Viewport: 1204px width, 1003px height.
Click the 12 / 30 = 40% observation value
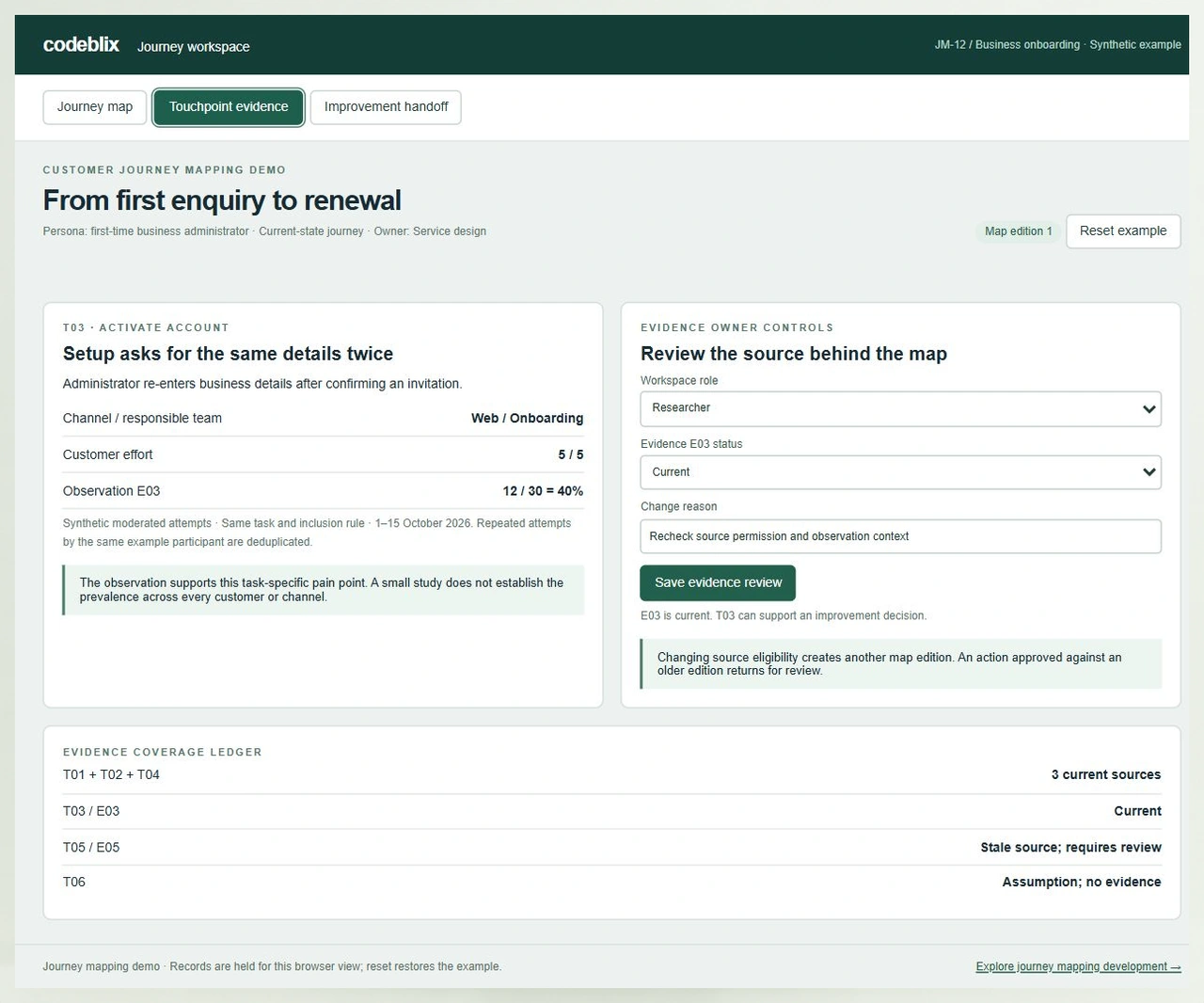tap(543, 491)
